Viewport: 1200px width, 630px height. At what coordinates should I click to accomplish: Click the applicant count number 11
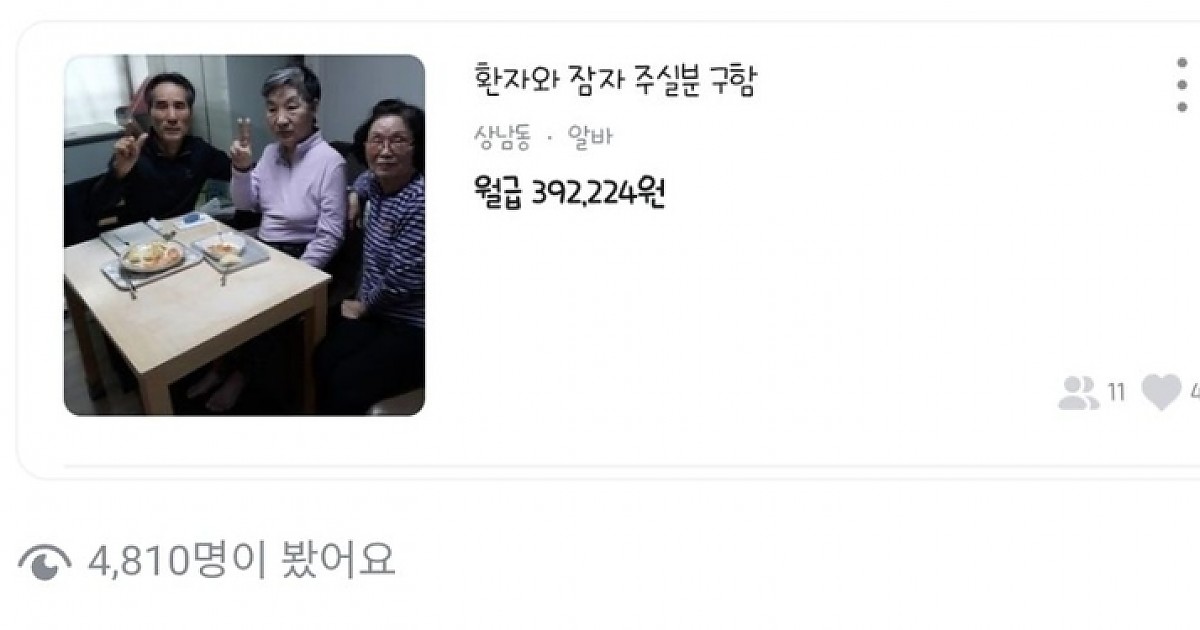[x=1116, y=393]
